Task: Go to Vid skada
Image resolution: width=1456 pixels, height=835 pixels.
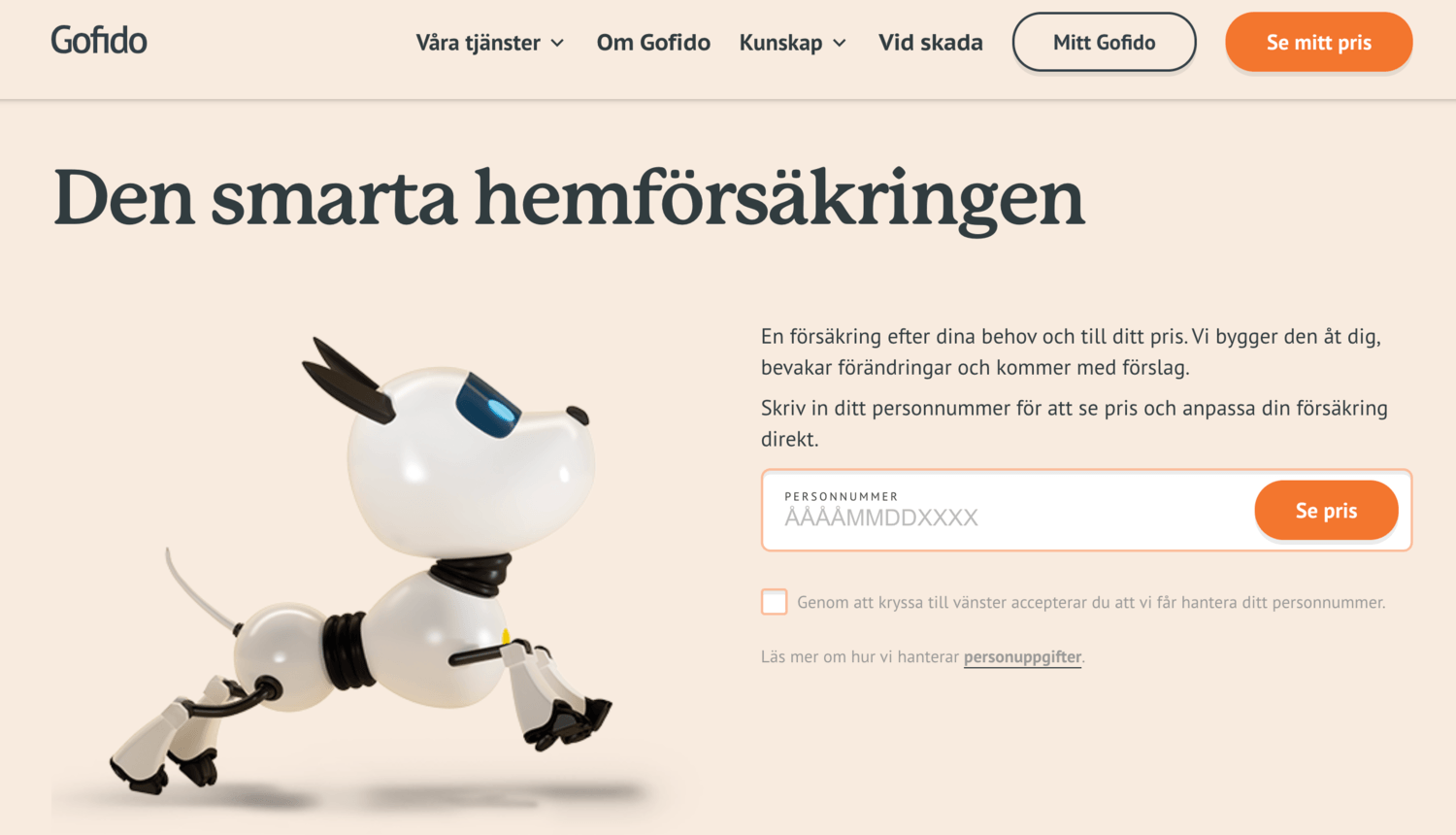Action: (x=931, y=43)
